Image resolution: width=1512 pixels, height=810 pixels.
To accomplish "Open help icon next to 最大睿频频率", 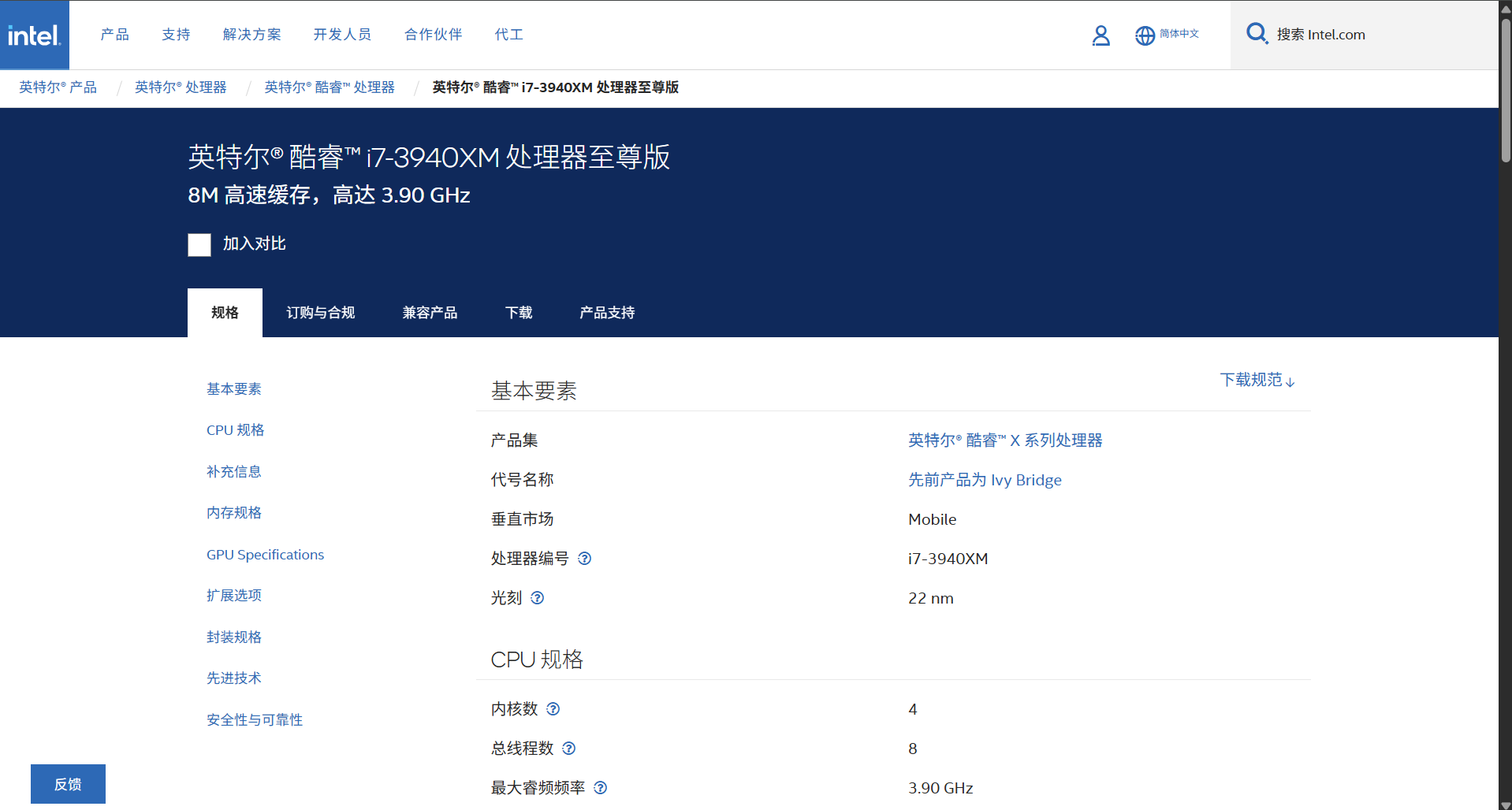I will (x=600, y=788).
